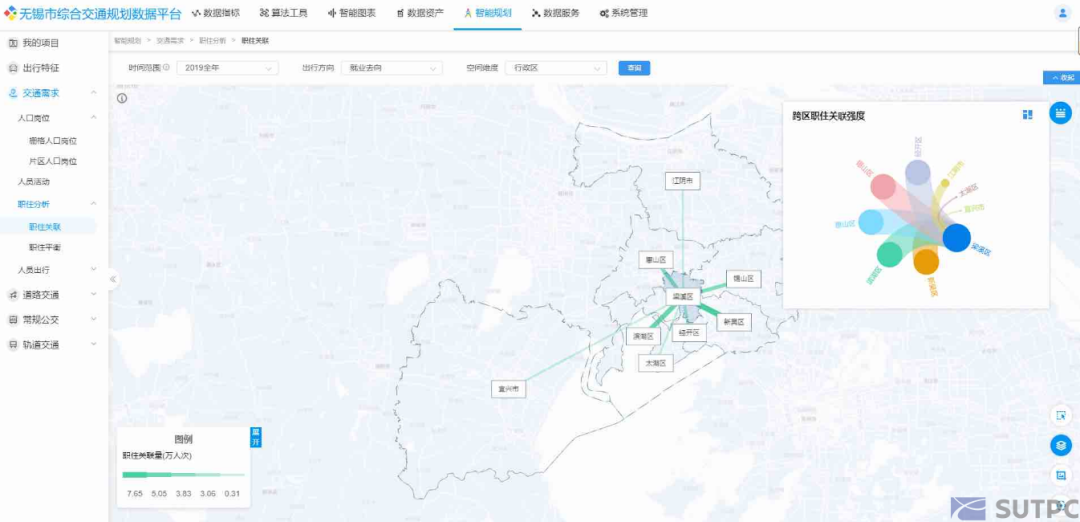This screenshot has width=1080, height=522.
Task: Click the 交通需求 sidebar icon
Action: [x=12, y=93]
